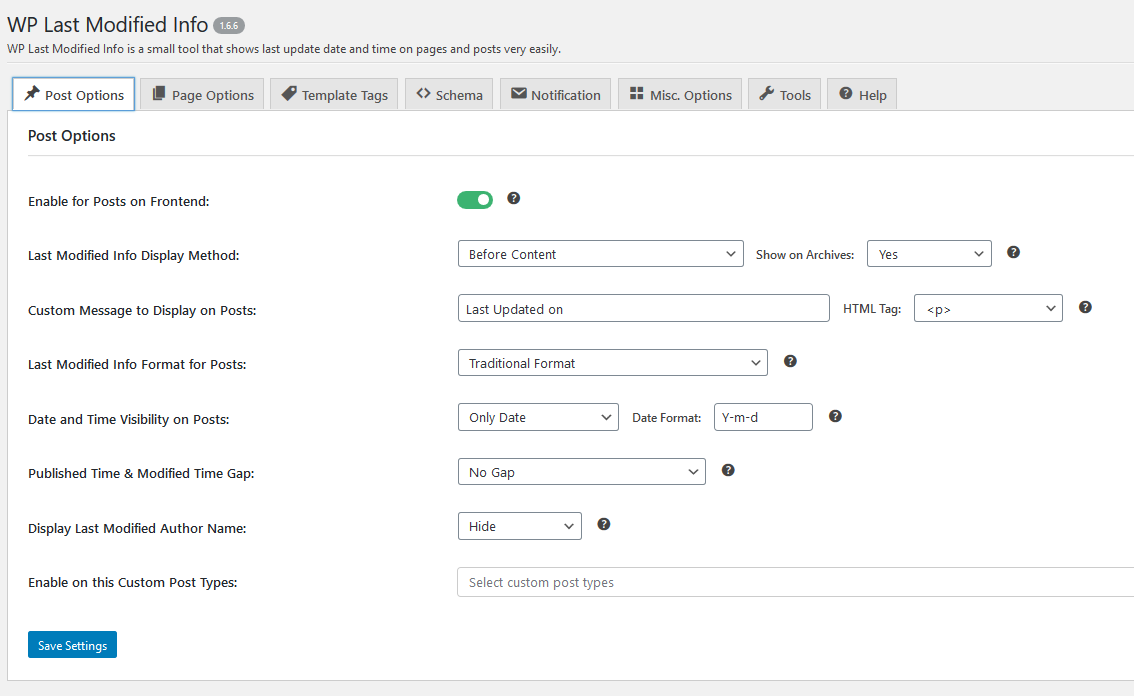Viewport: 1134px width, 696px height.
Task: Open the Only Date visibility dropdown
Action: pos(538,417)
